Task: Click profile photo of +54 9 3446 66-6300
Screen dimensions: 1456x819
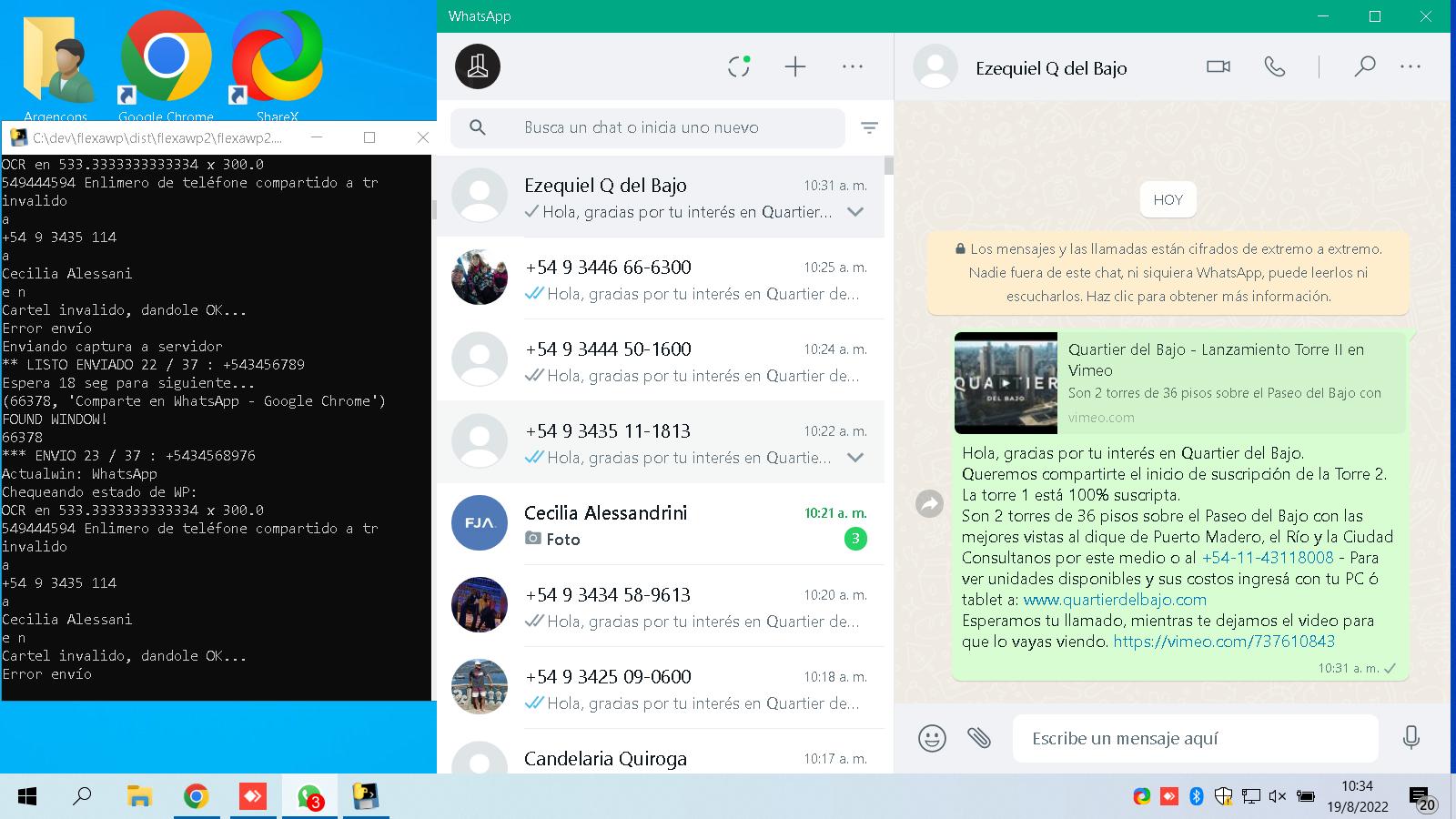Action: (x=480, y=278)
